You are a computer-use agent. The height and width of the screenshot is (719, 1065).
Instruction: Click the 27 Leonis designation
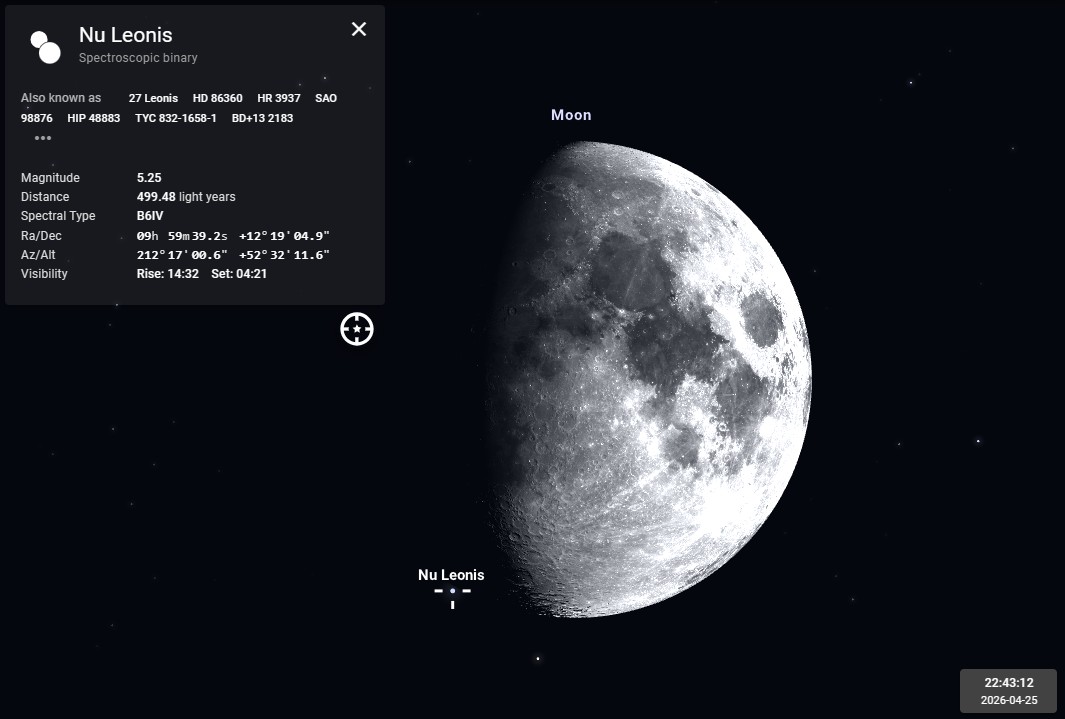pyautogui.click(x=153, y=98)
